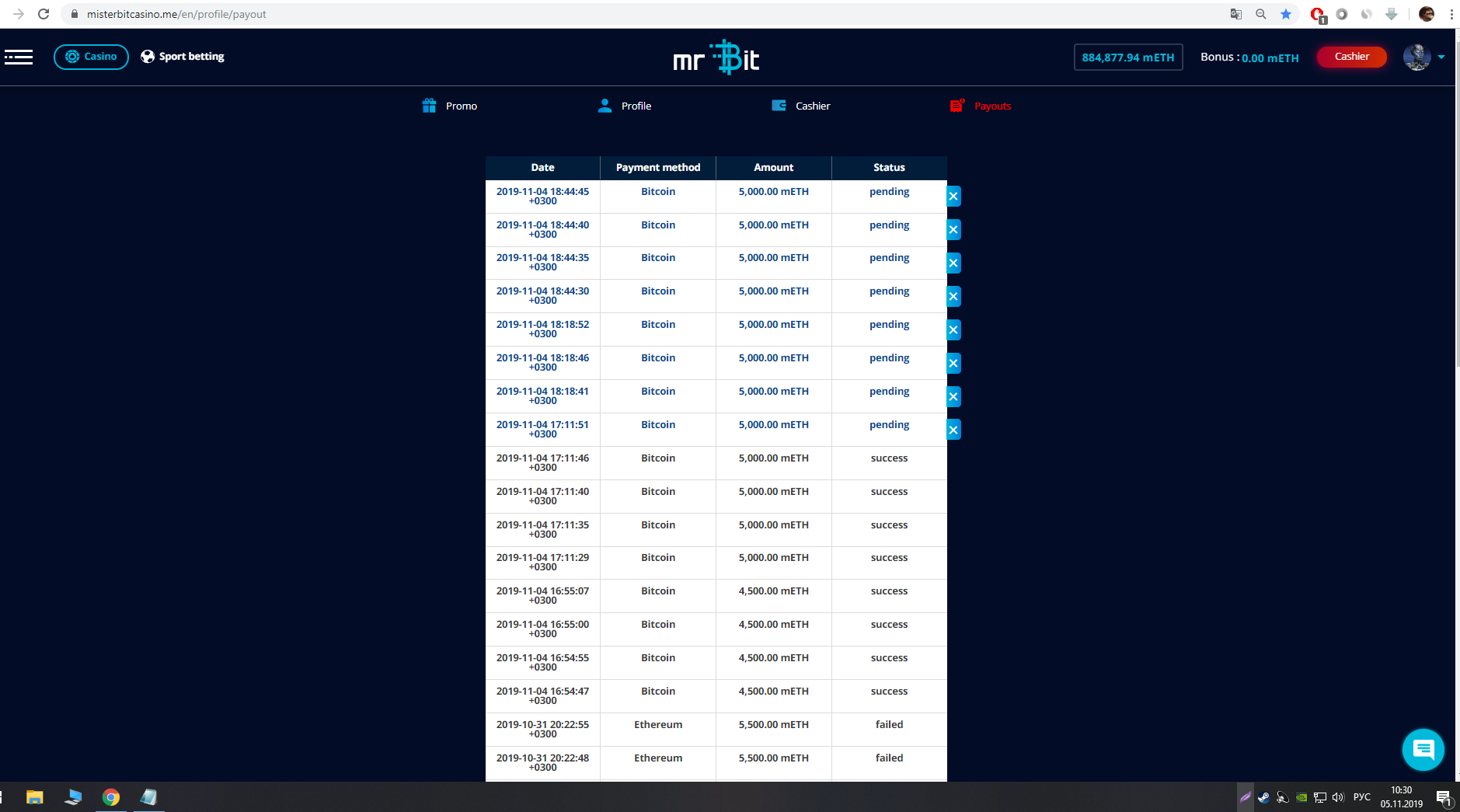
Task: Click the volume icon in system tray
Action: click(1338, 797)
